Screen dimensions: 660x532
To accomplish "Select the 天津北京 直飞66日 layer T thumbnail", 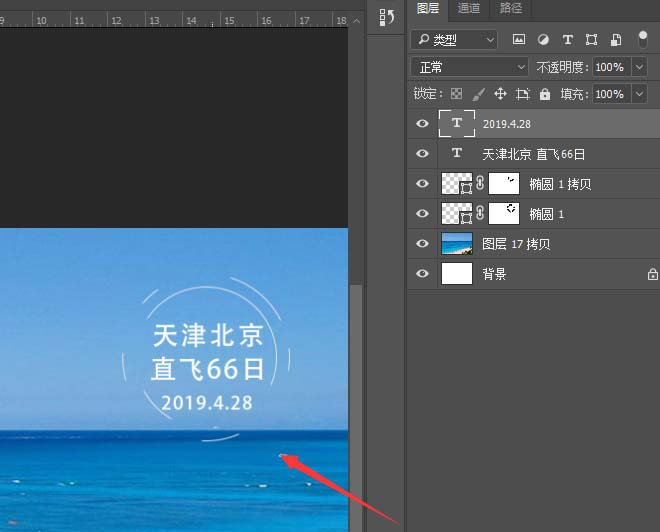I will click(x=457, y=154).
